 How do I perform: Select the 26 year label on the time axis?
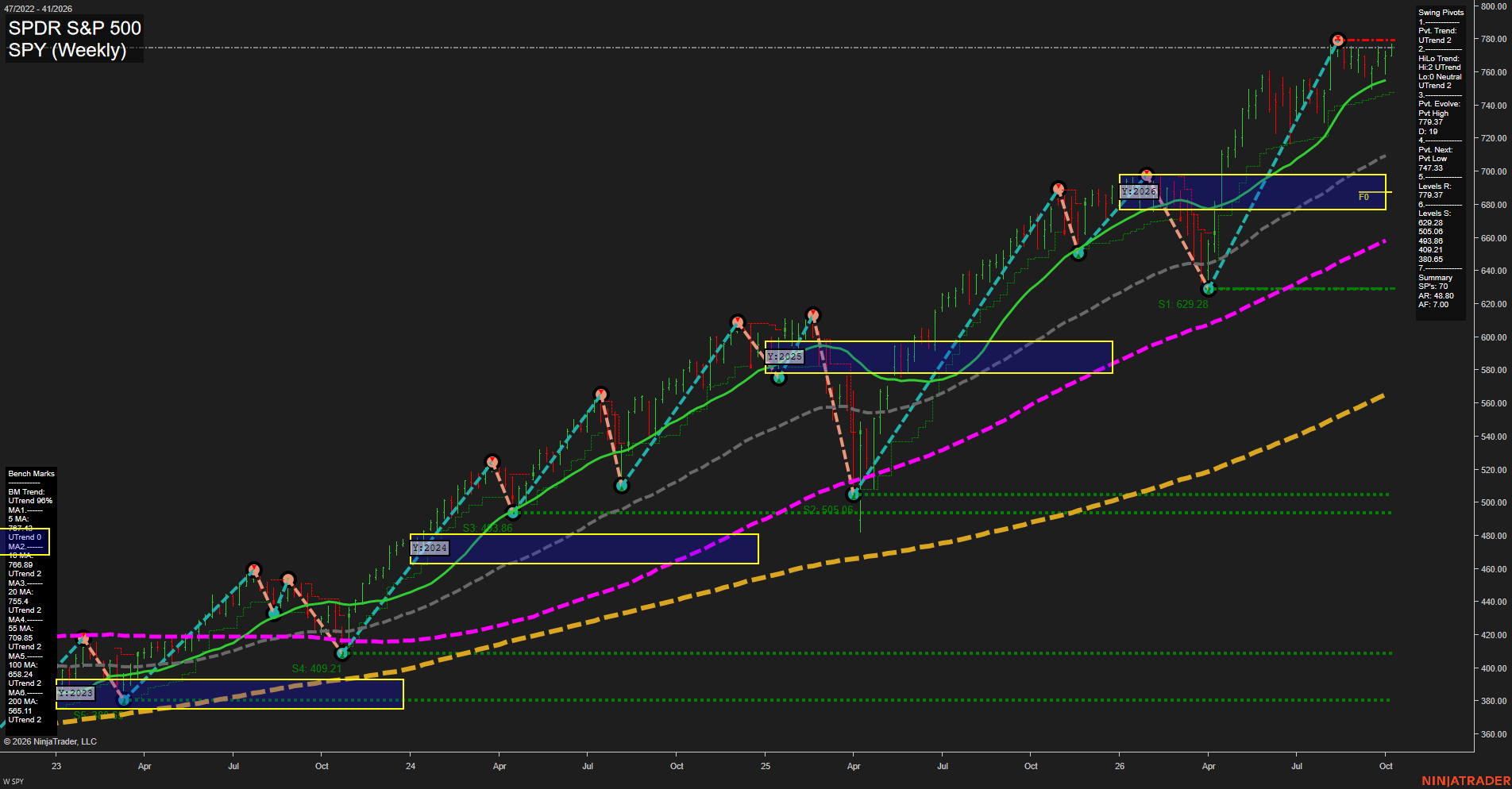pos(1120,766)
